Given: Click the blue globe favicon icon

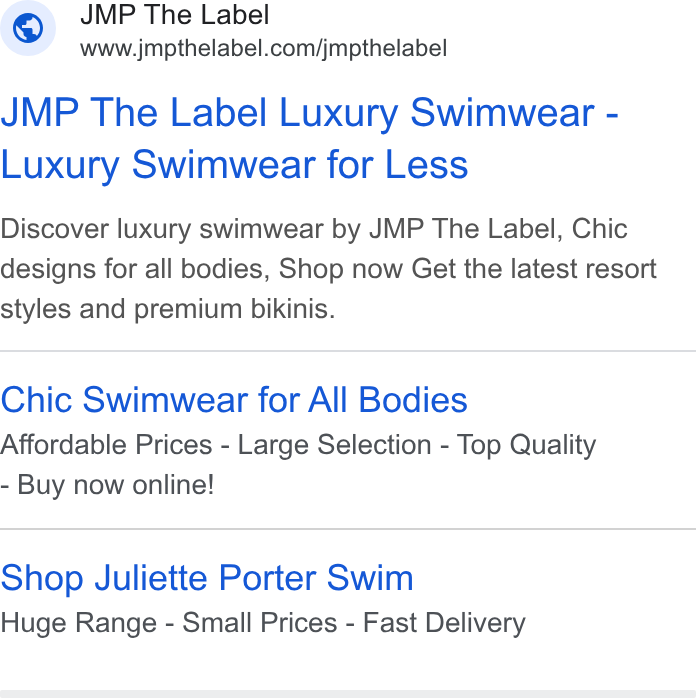Looking at the screenshot, I should (x=28, y=28).
